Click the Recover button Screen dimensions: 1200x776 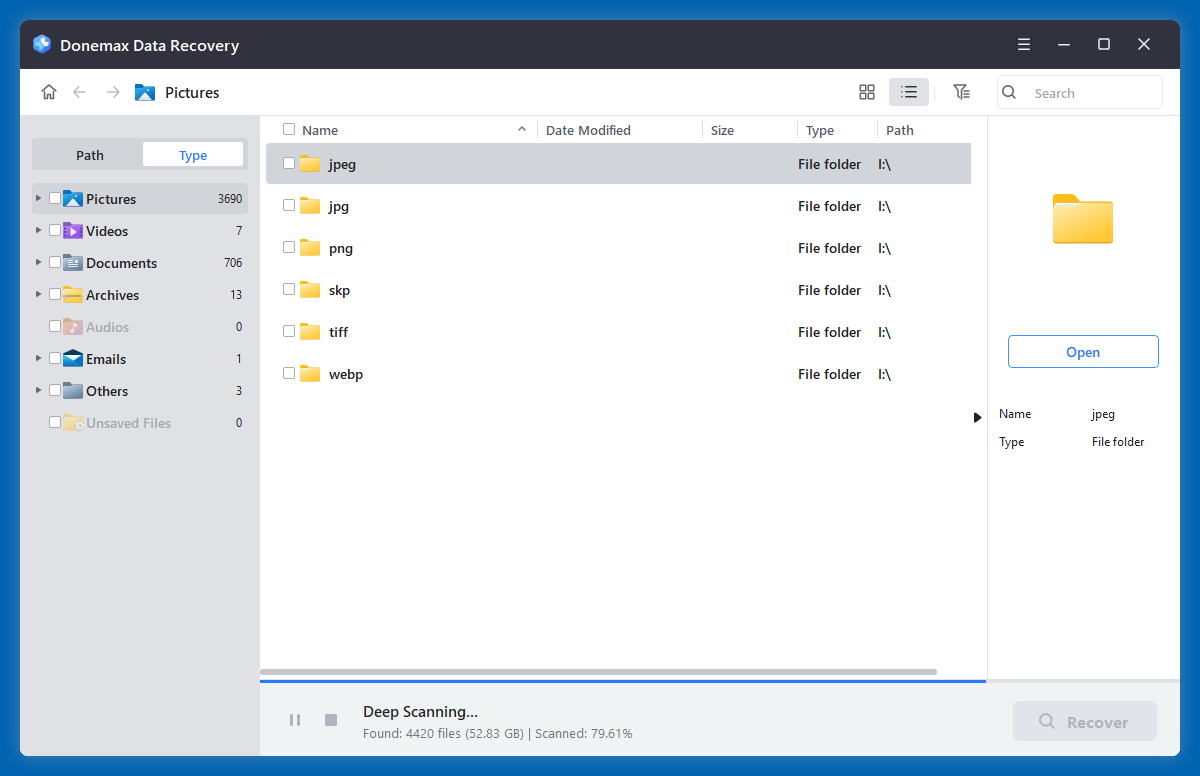point(1084,721)
